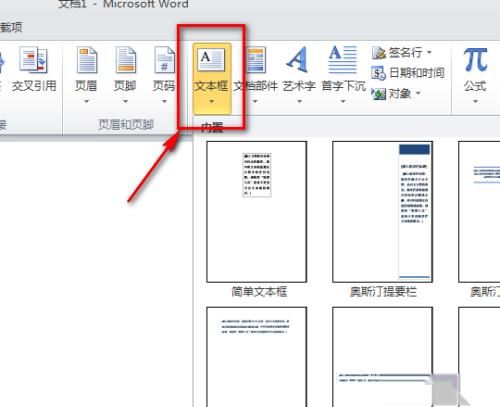
Task: Click the 首字下沉 drop cap icon
Action: click(343, 60)
